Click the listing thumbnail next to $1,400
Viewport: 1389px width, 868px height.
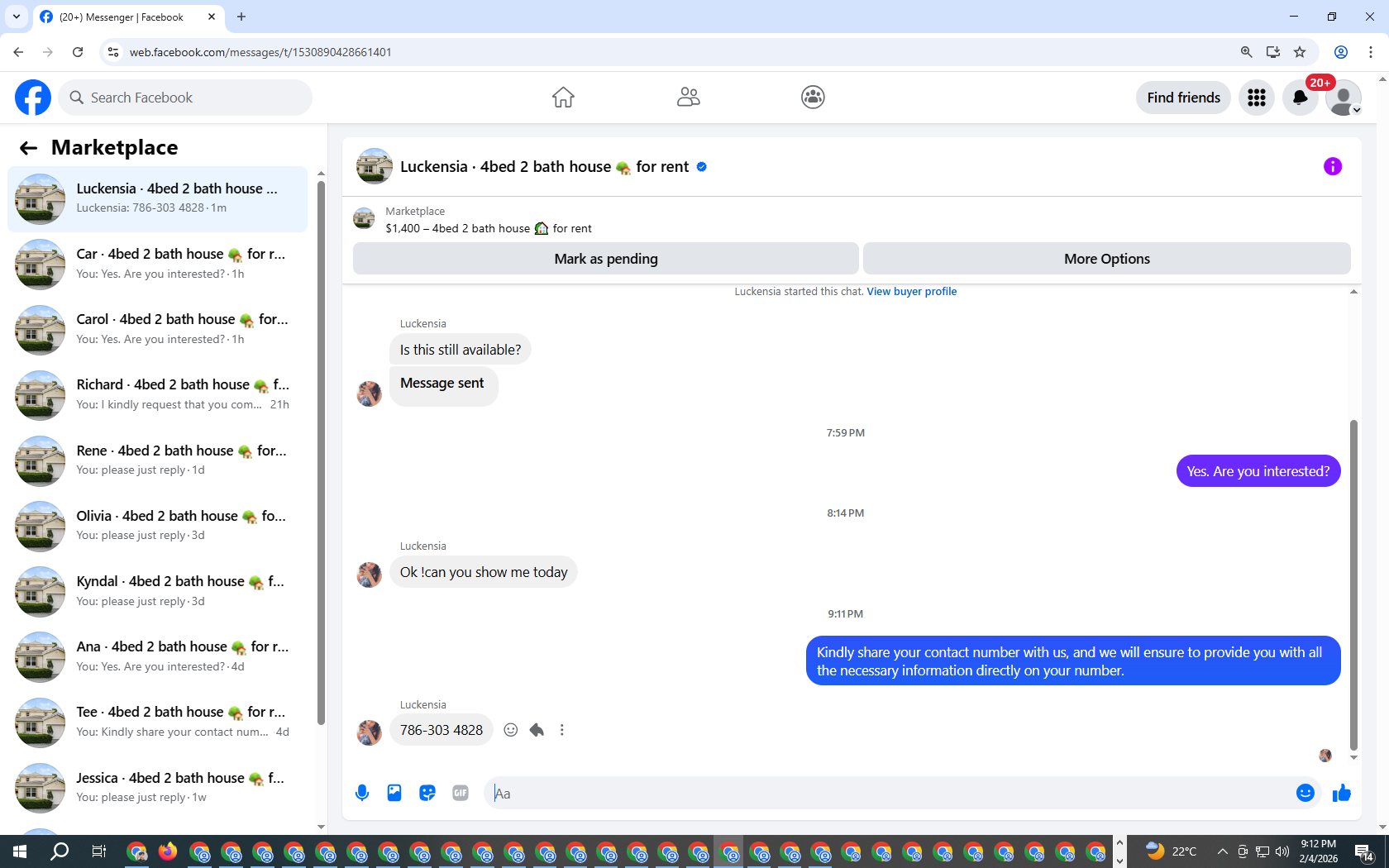click(x=364, y=219)
